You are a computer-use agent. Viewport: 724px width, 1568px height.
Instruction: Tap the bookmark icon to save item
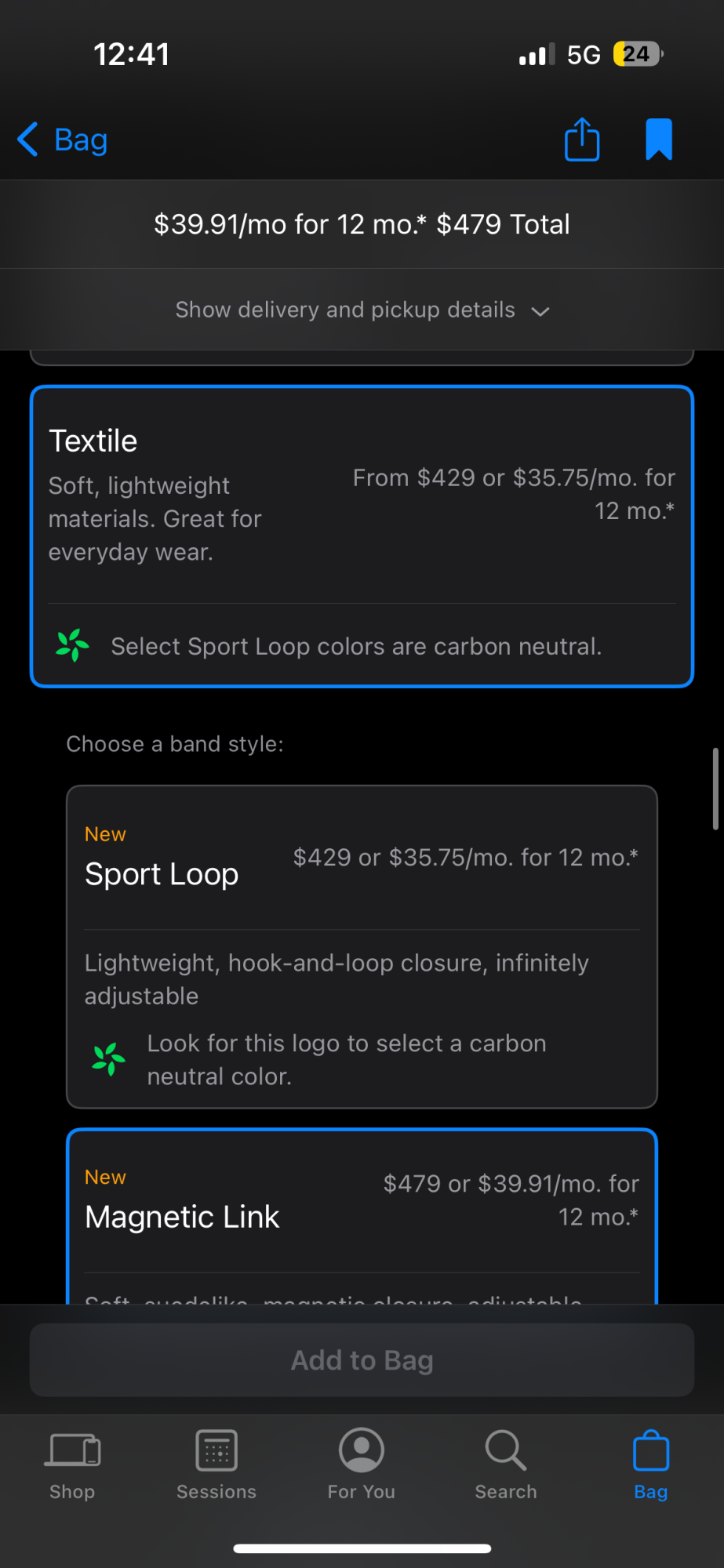pyautogui.click(x=659, y=140)
